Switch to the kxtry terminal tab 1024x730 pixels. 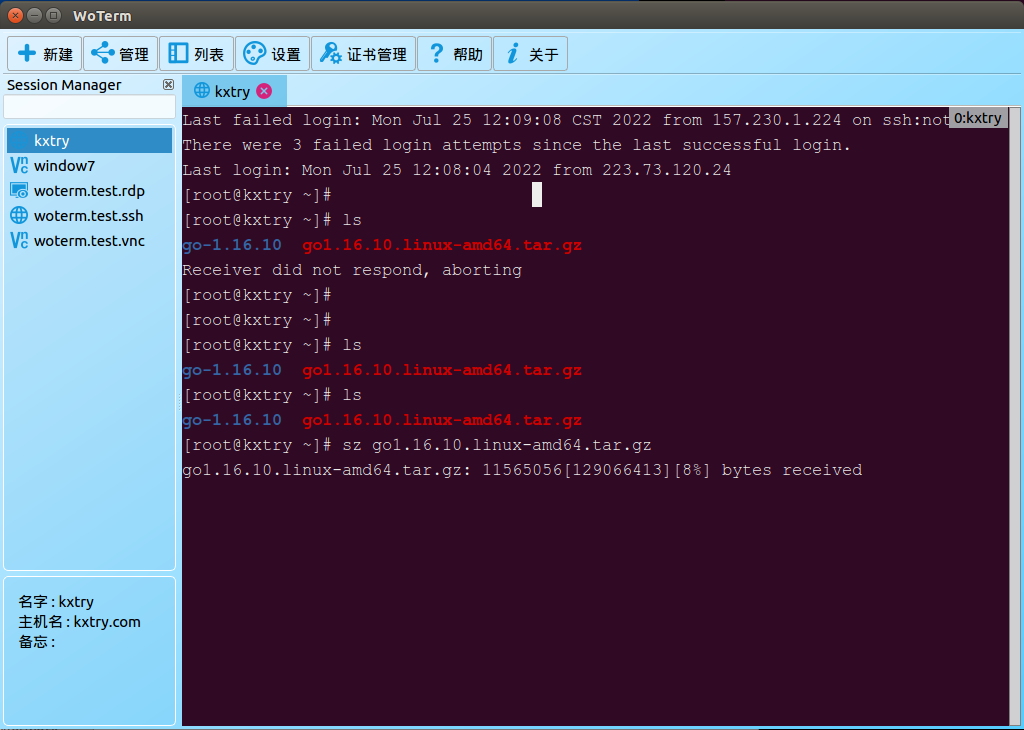(x=234, y=91)
